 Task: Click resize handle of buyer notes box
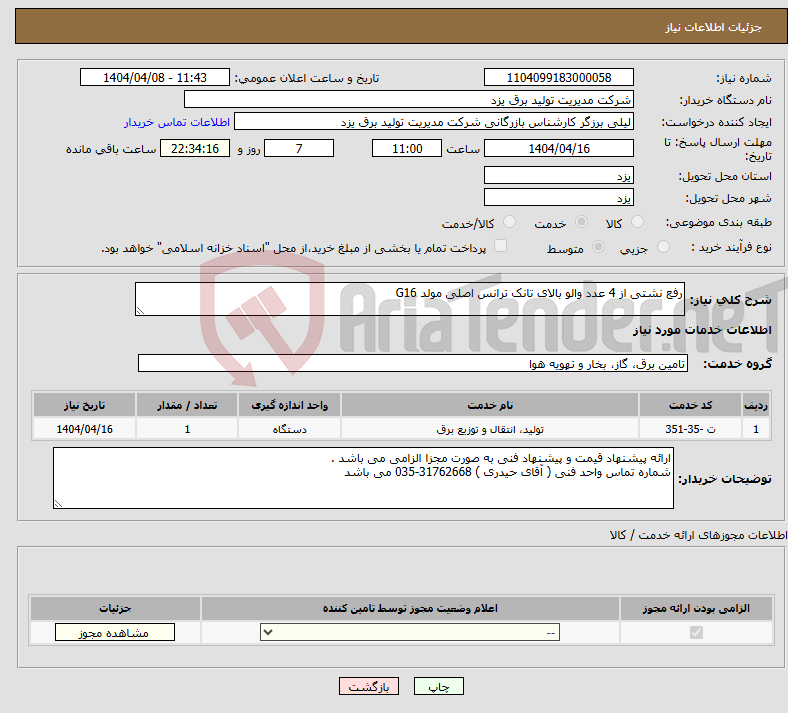coord(58,503)
